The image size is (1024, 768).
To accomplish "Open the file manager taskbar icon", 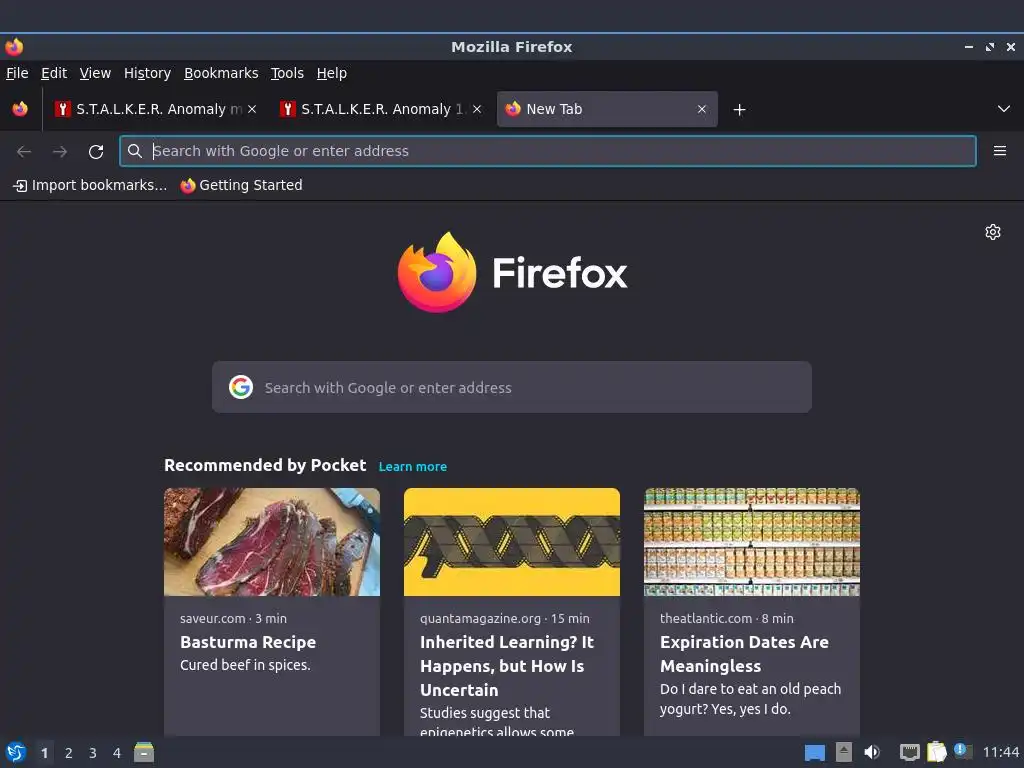I will (x=144, y=752).
